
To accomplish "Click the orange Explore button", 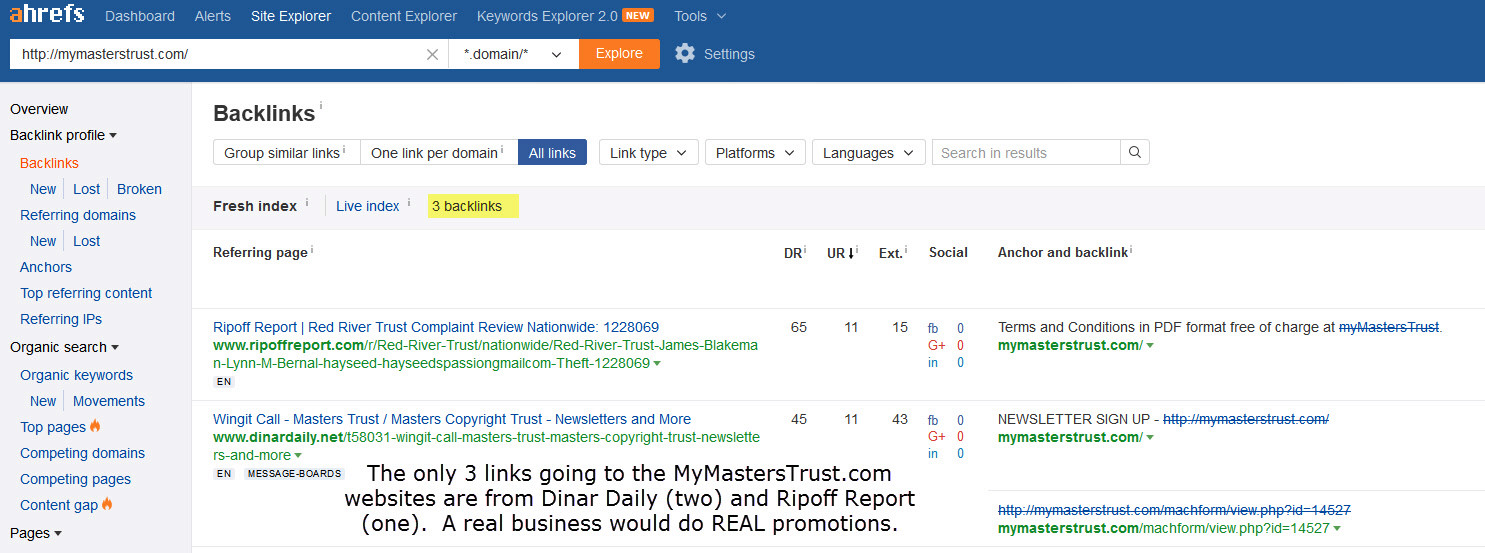I will [619, 54].
